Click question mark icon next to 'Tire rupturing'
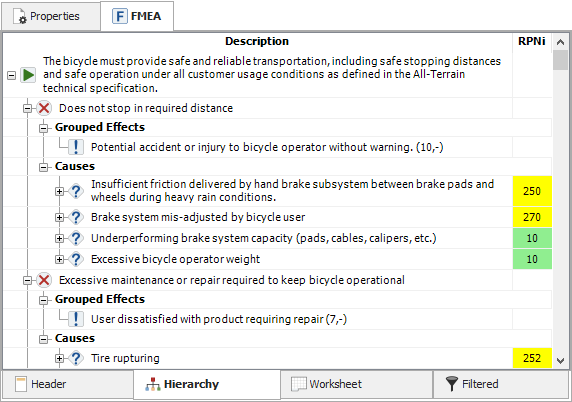572x402 pixels. tap(76, 358)
